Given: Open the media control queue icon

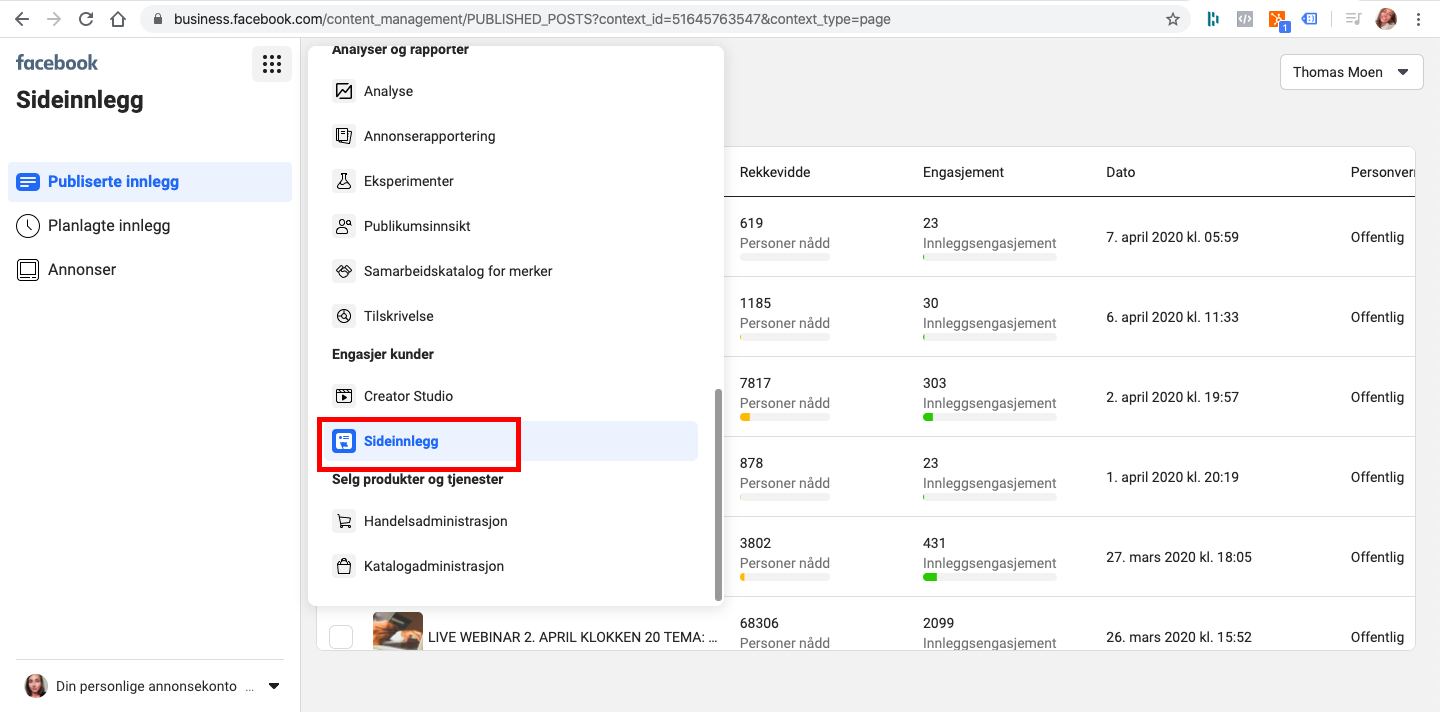Looking at the screenshot, I should coord(1353,19).
